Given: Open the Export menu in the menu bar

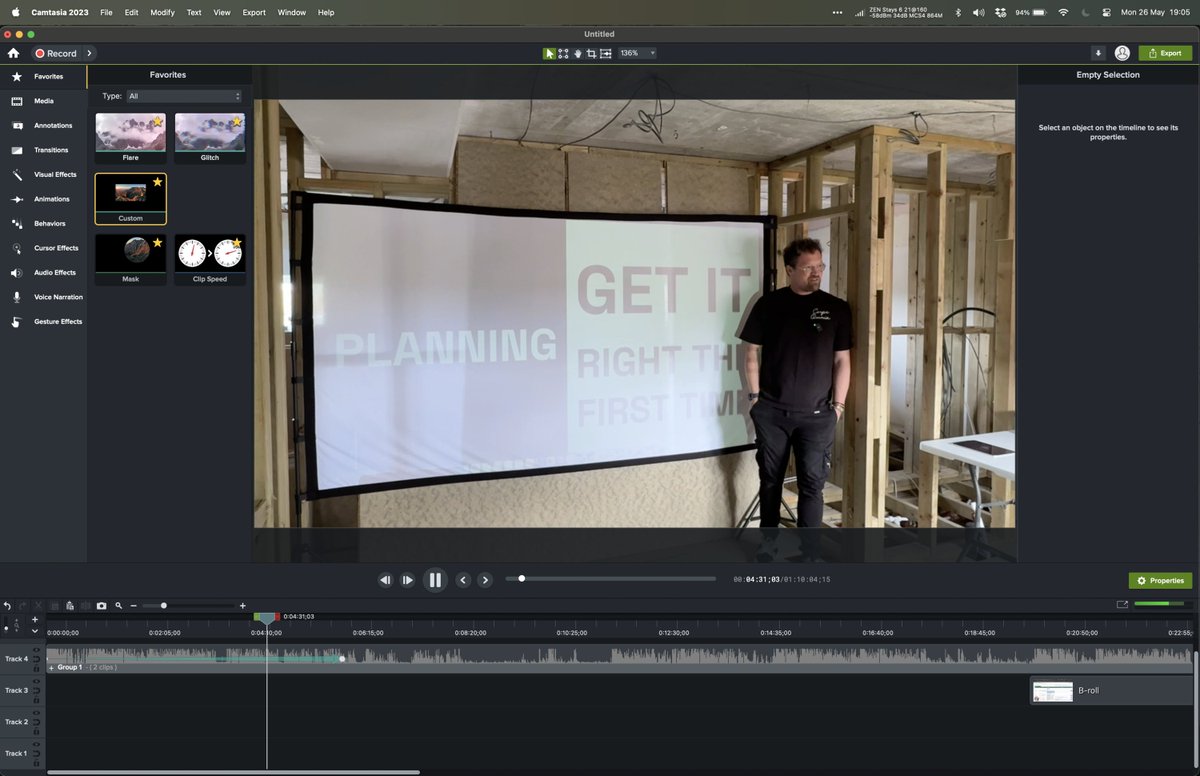Looking at the screenshot, I should click(253, 12).
